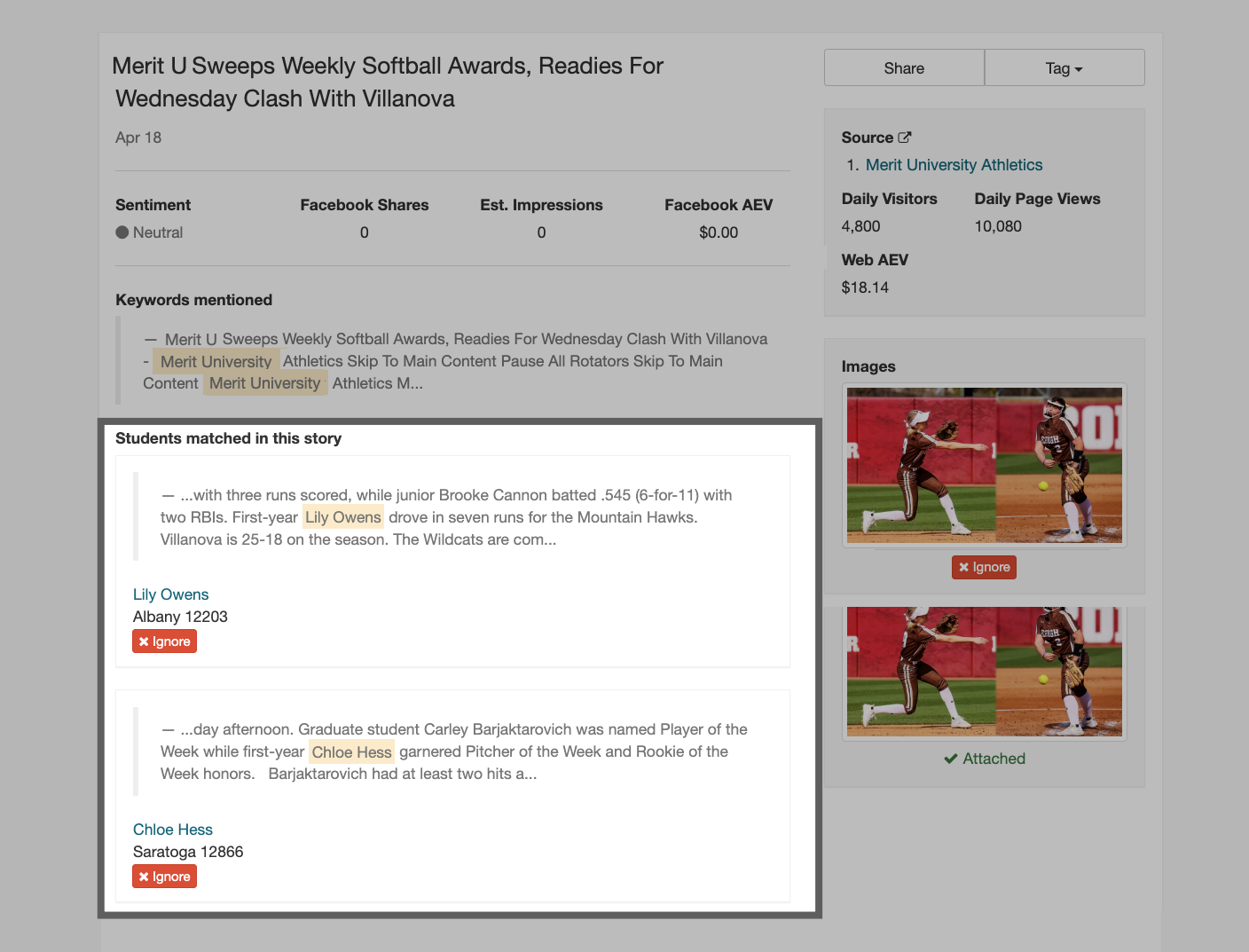This screenshot has height=952, width=1249.
Task: Click second highlighted Merit University keyword
Action: point(264,383)
